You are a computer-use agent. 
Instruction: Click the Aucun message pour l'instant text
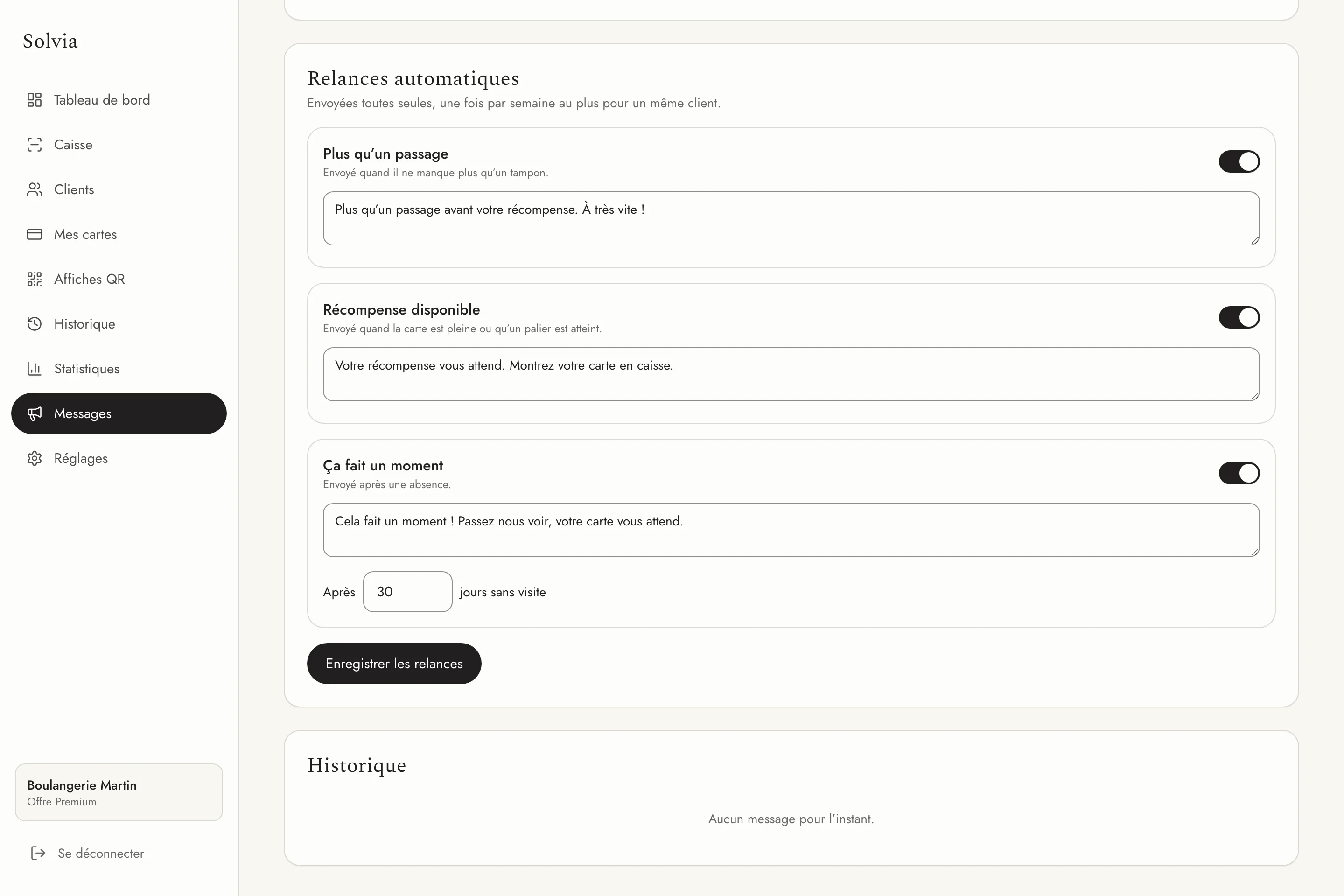point(791,819)
